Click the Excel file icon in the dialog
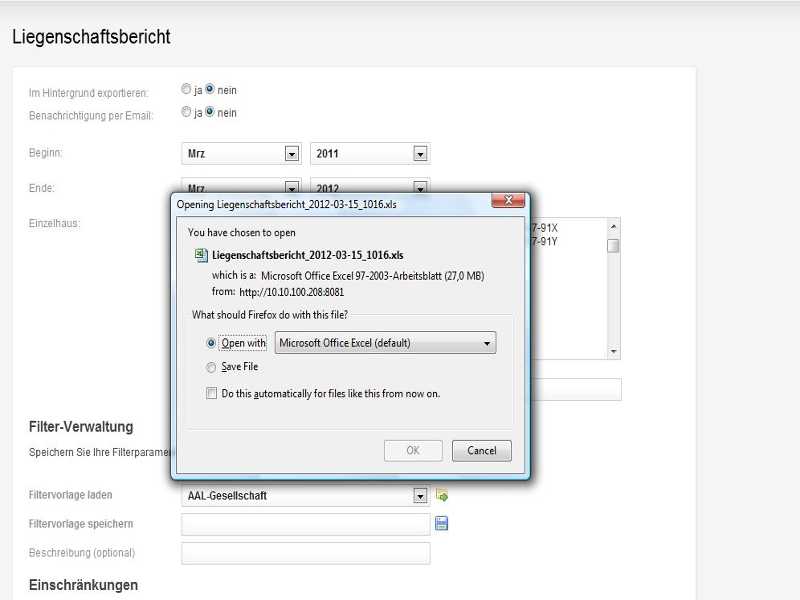800x600 pixels. coord(201,255)
